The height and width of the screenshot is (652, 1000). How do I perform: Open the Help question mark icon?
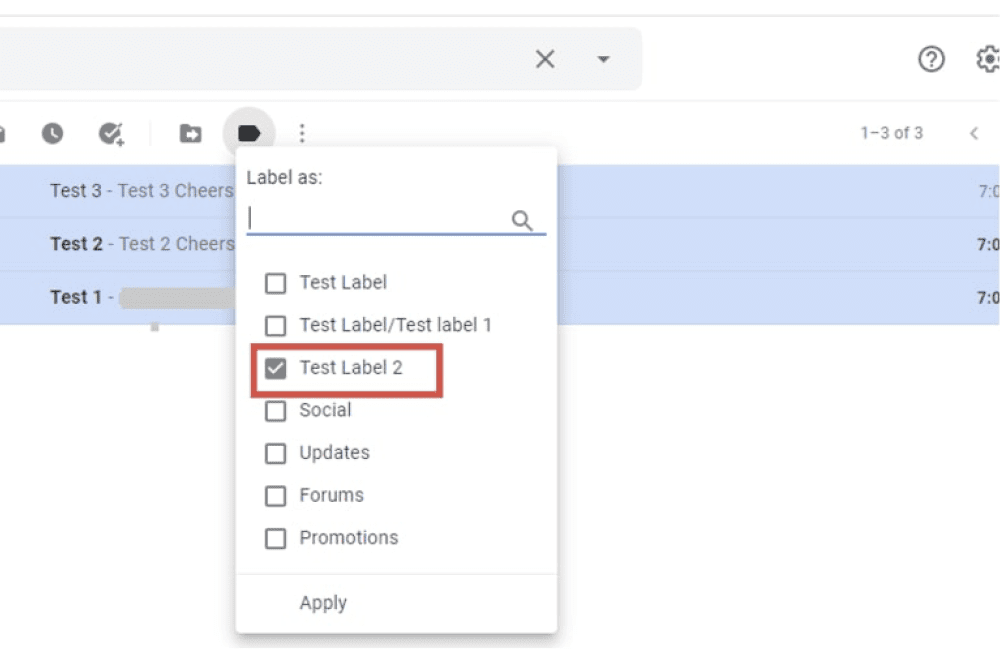931,60
